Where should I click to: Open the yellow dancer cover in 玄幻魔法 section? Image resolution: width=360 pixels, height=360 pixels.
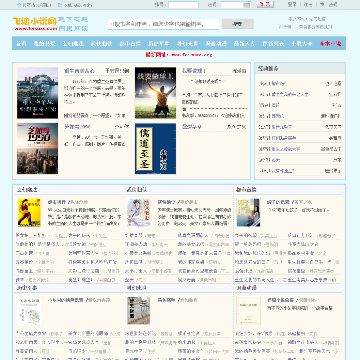(x=29, y=213)
